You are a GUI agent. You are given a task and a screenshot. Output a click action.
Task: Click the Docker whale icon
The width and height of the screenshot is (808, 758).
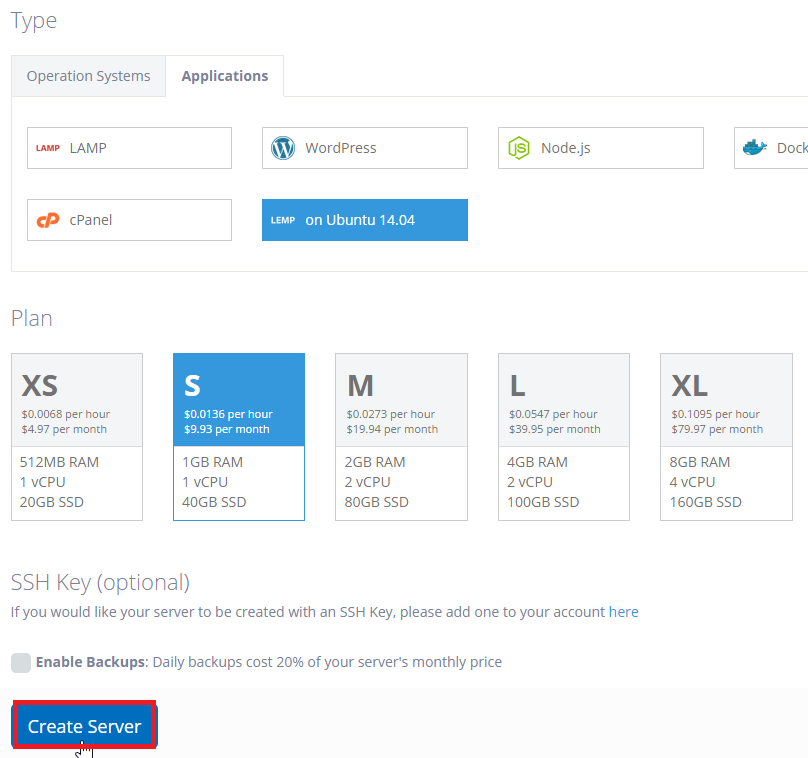tap(754, 148)
